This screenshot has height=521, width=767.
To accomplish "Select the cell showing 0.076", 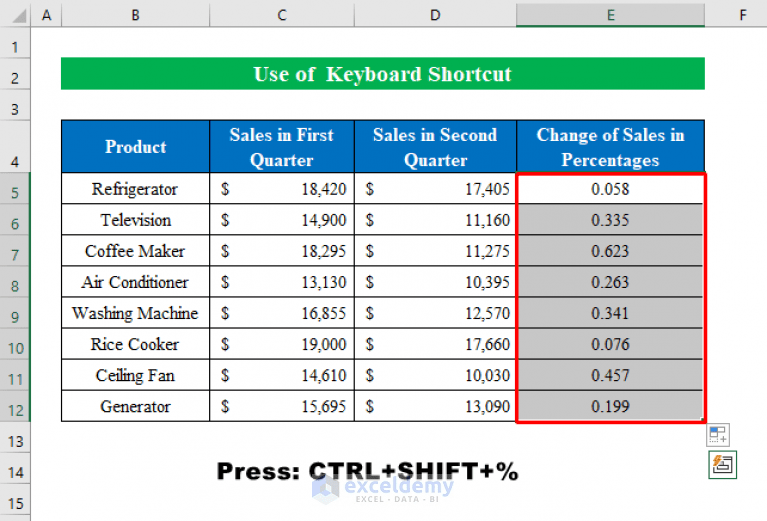I will tap(610, 344).
